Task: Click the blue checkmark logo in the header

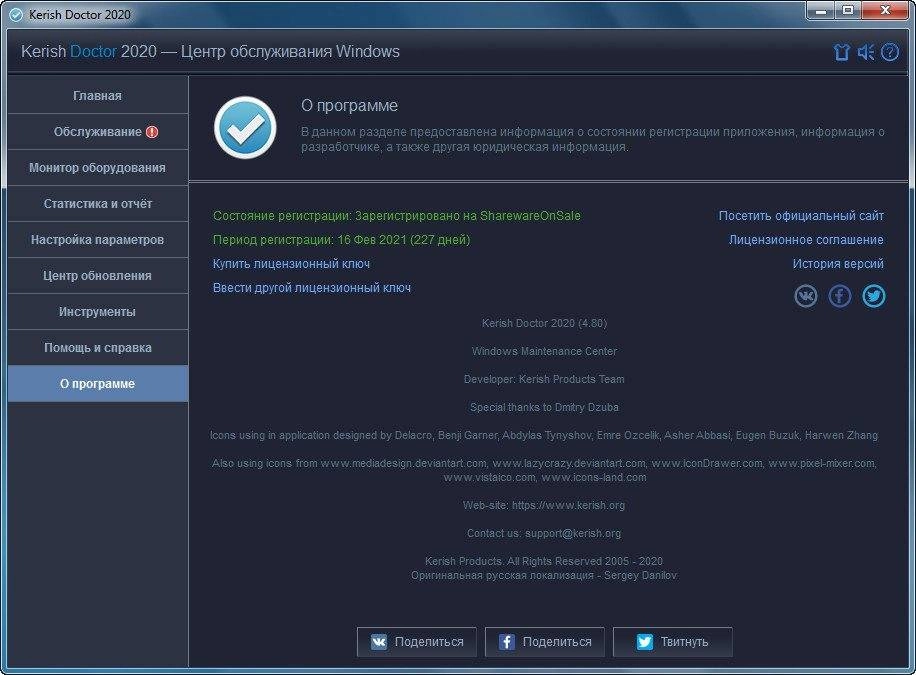Action: [245, 127]
